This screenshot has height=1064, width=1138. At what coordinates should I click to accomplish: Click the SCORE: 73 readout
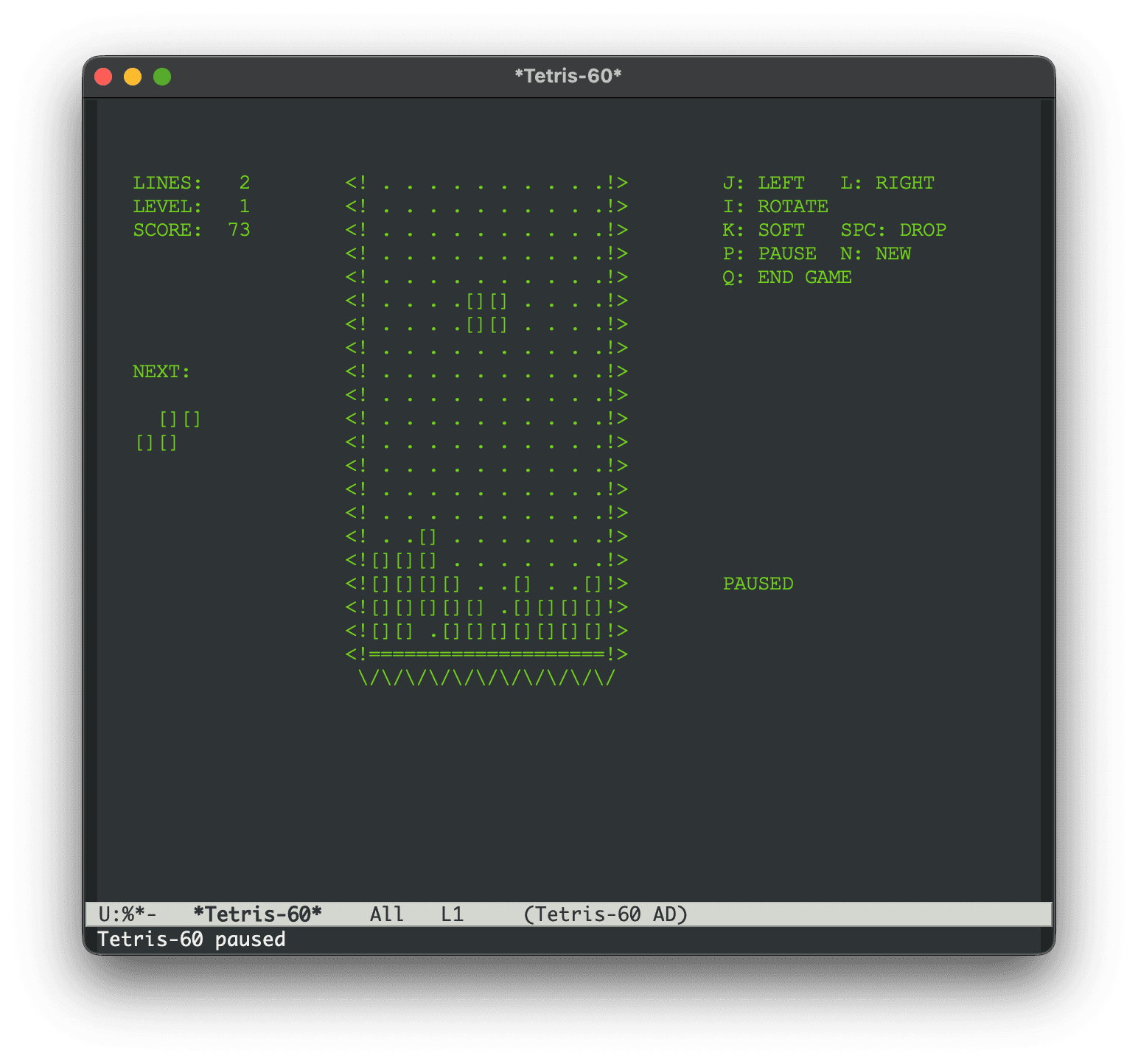coord(192,230)
